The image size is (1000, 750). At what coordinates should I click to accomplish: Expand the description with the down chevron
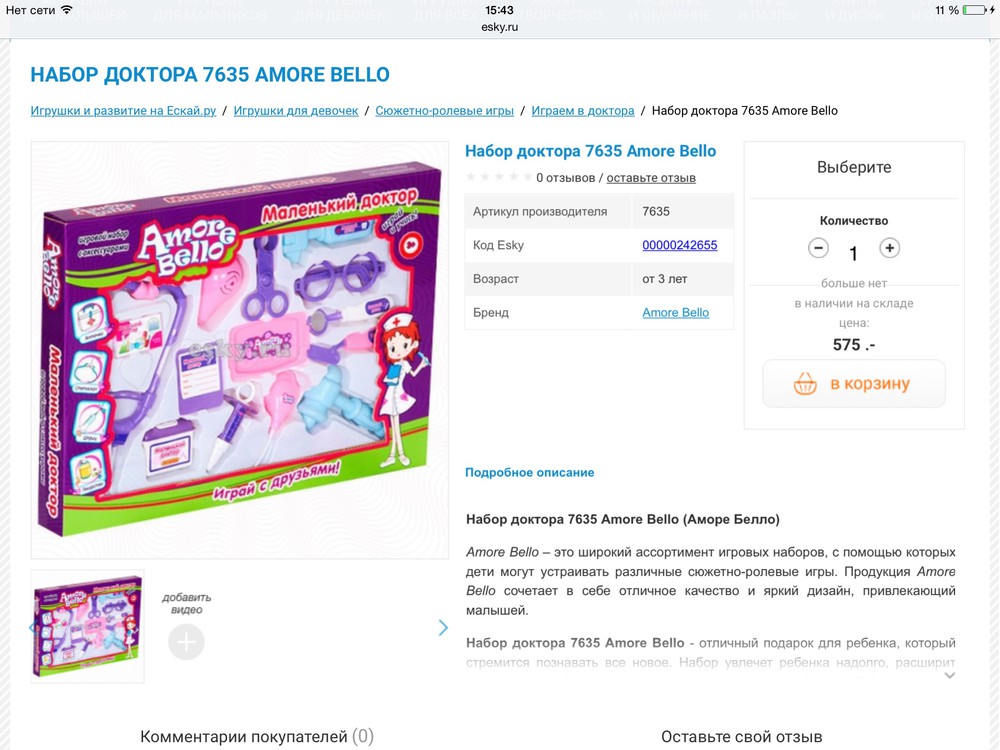950,675
